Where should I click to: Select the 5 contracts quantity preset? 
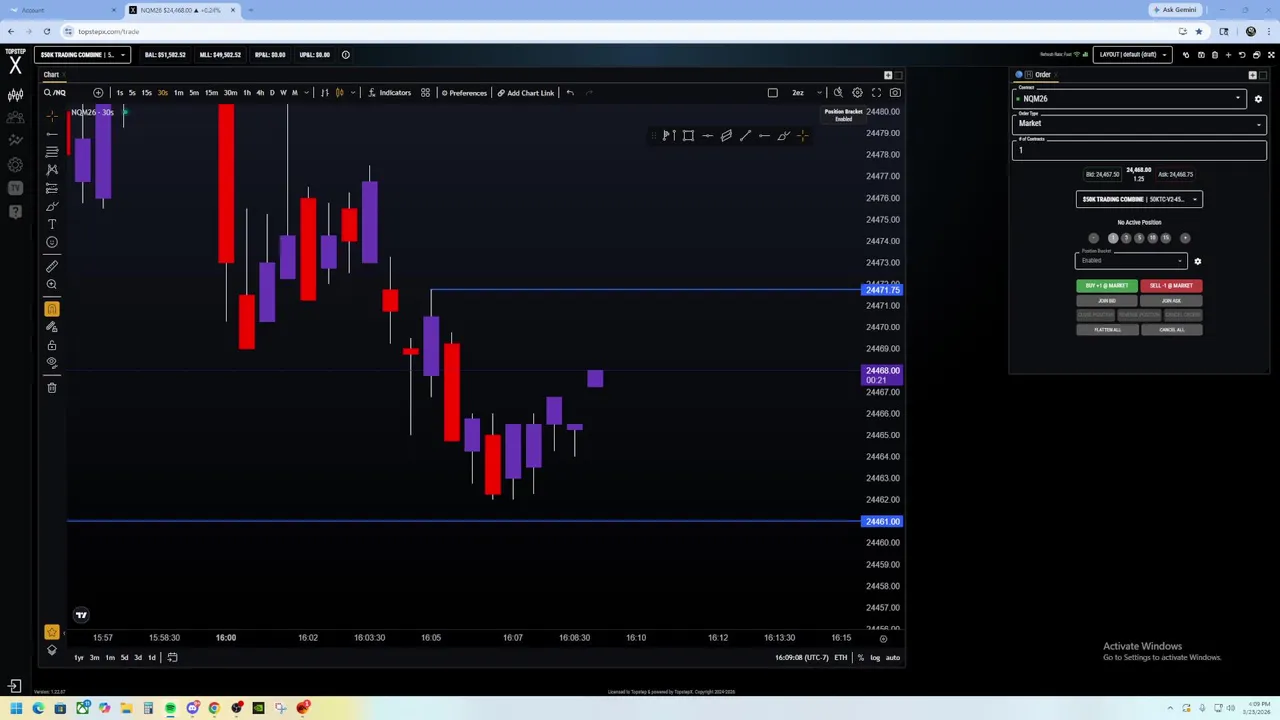(x=1139, y=238)
